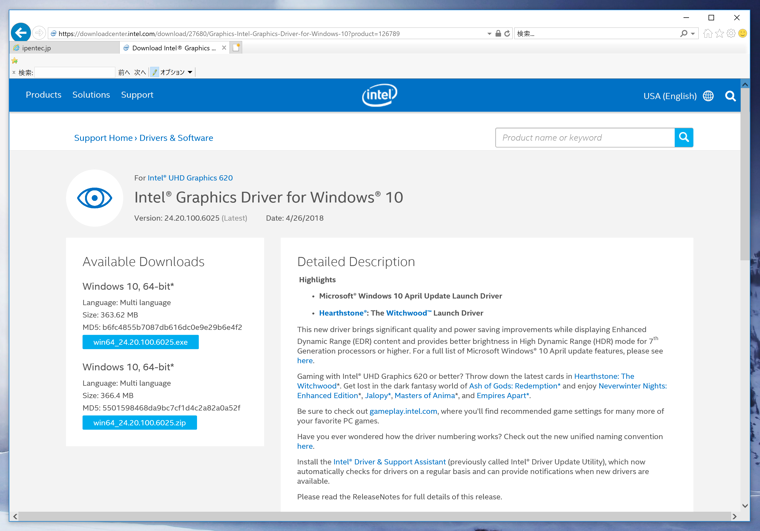The image size is (760, 531).
Task: Open Intel Driver & Support Assistant link
Action: coord(389,462)
